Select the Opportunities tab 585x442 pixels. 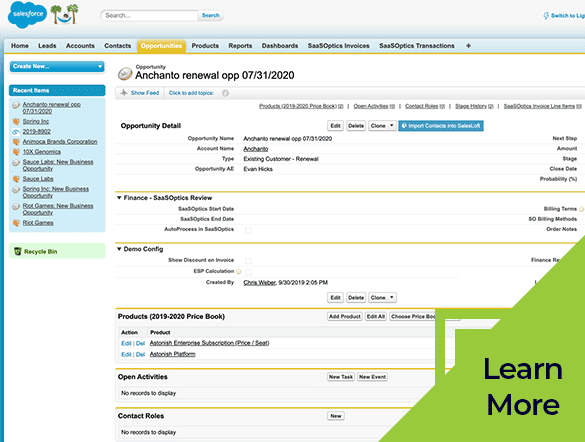pyautogui.click(x=161, y=46)
